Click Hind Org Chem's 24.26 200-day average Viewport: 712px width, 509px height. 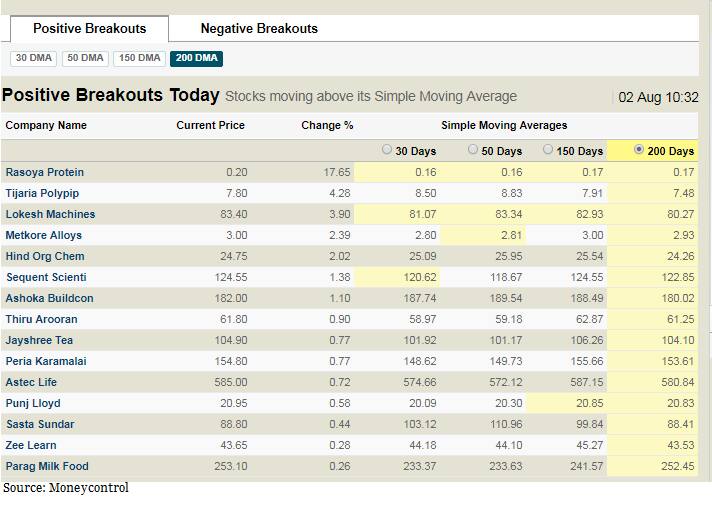[681, 256]
